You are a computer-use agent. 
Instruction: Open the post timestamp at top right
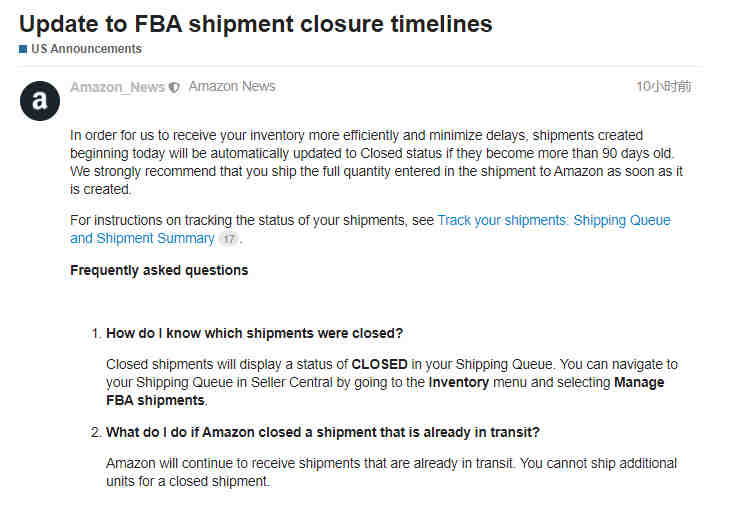tap(664, 86)
